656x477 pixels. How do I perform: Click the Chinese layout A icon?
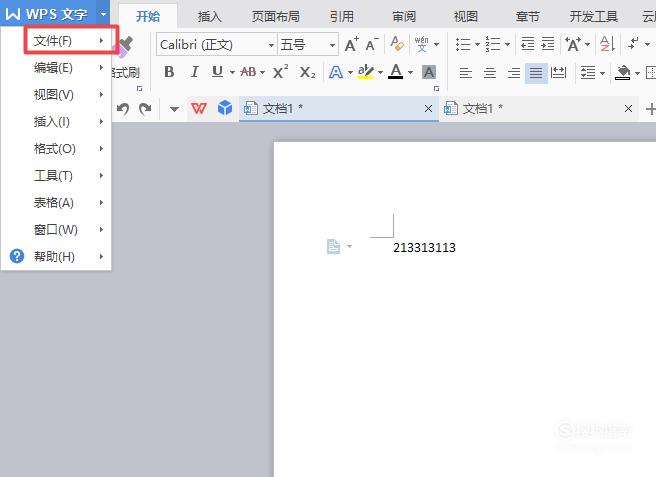[x=573, y=44]
